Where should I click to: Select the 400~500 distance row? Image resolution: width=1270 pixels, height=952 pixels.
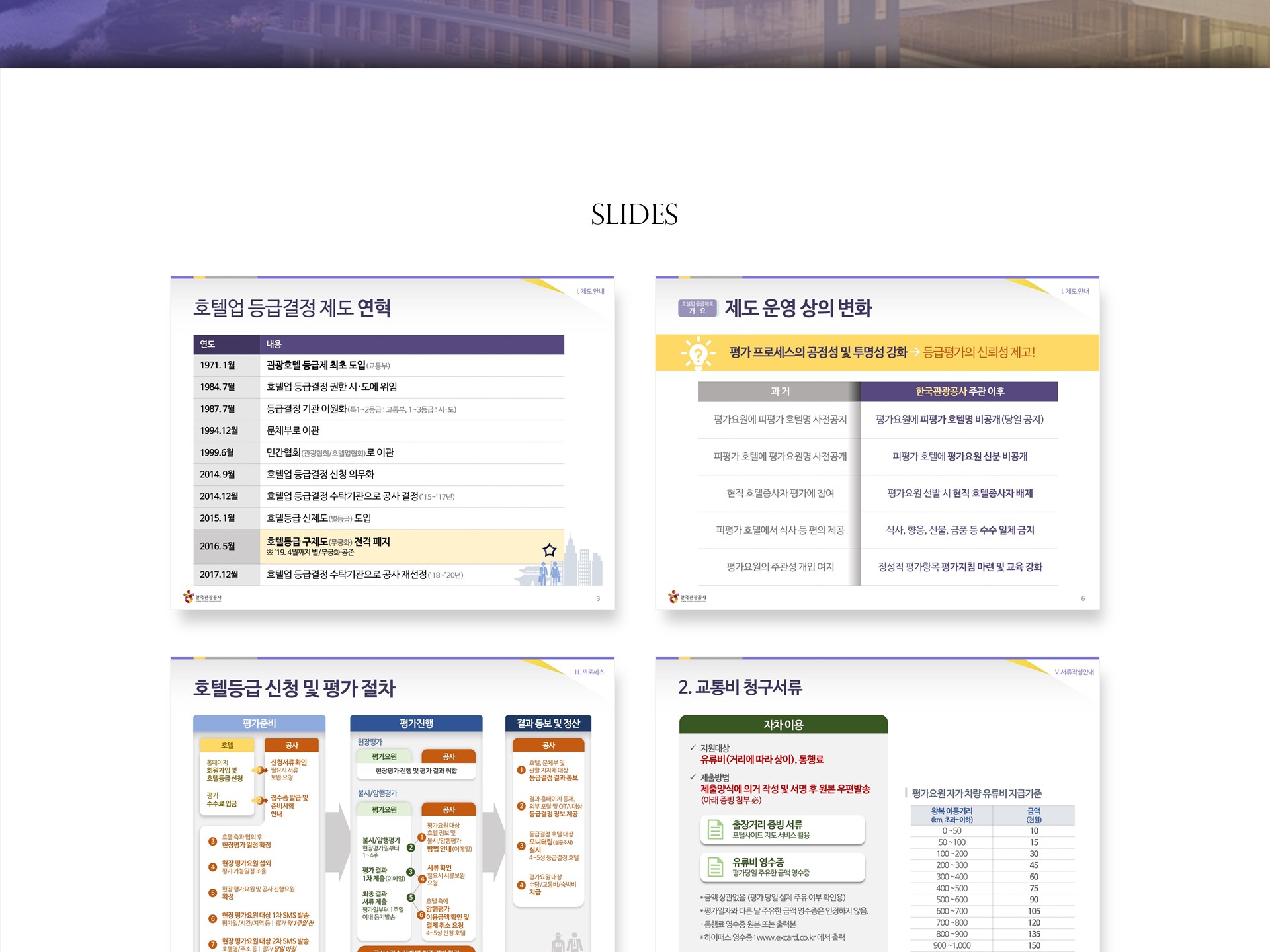992,889
